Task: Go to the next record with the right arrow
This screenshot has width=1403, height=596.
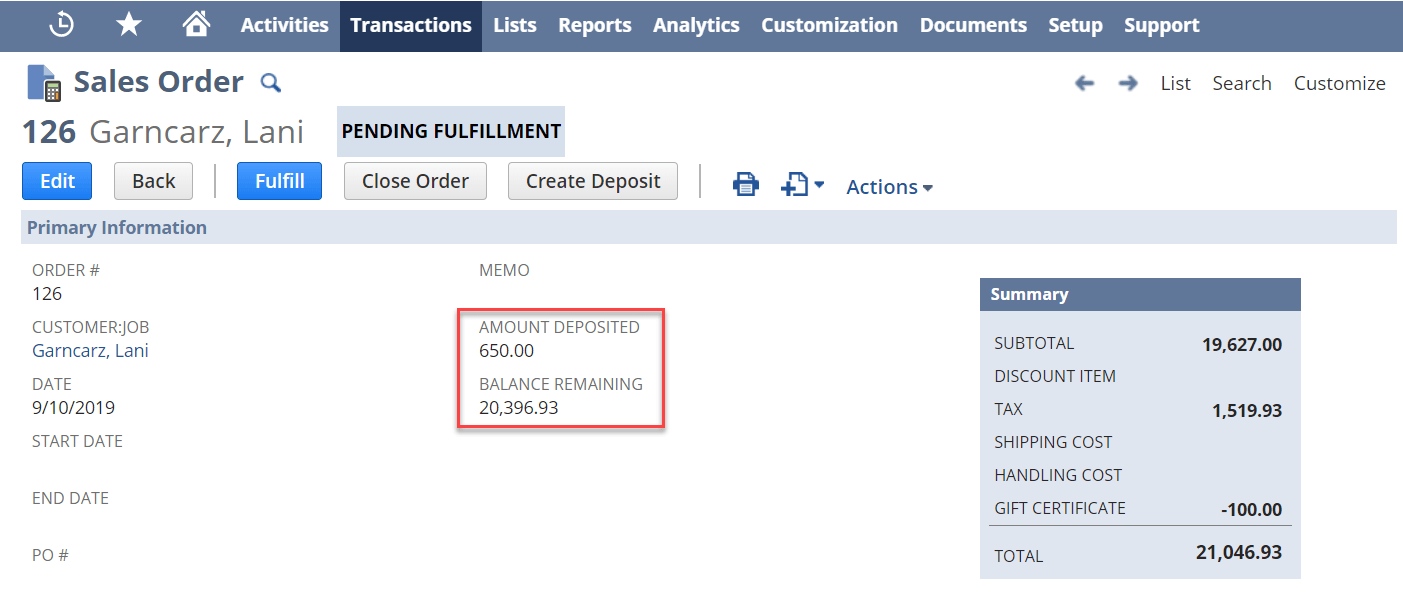Action: click(x=1128, y=83)
